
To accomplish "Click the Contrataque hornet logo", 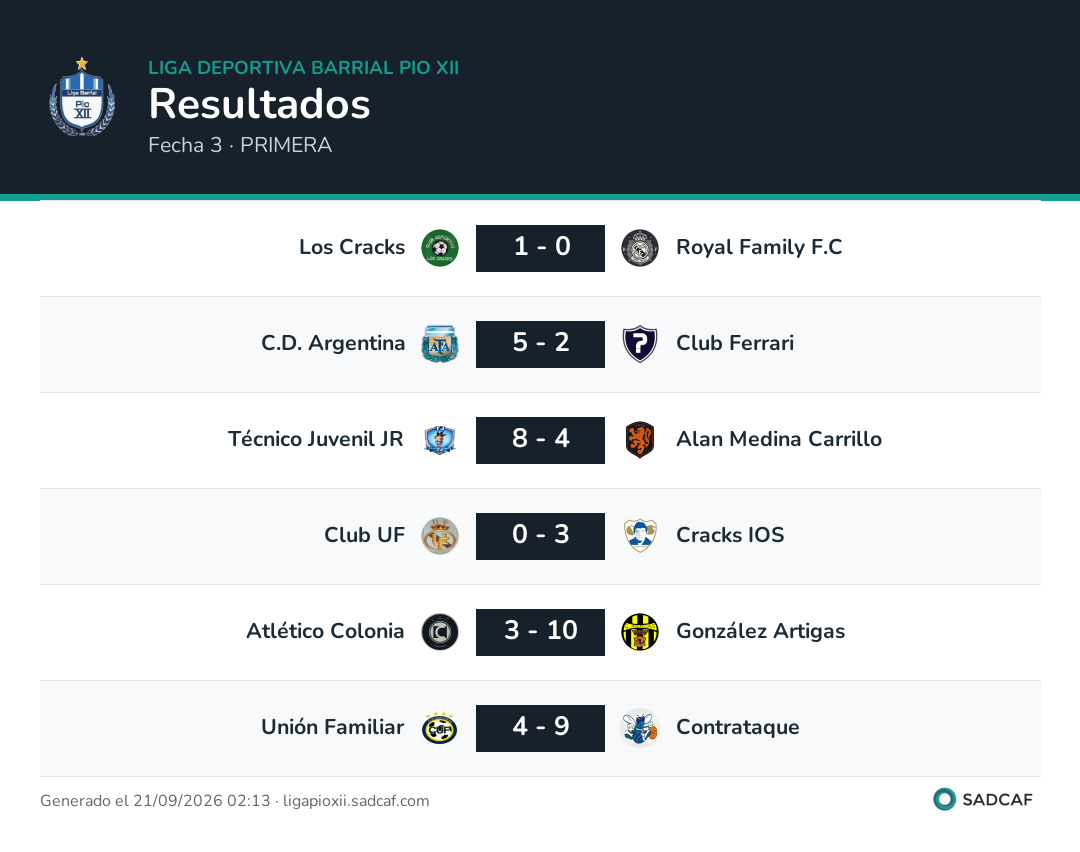I will 640,728.
